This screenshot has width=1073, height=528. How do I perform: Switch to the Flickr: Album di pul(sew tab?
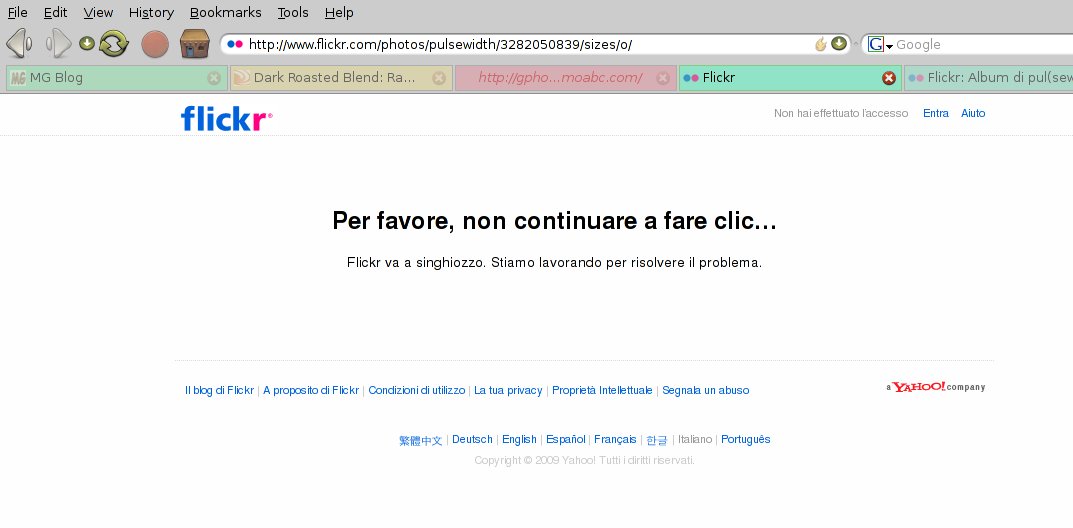[989, 78]
